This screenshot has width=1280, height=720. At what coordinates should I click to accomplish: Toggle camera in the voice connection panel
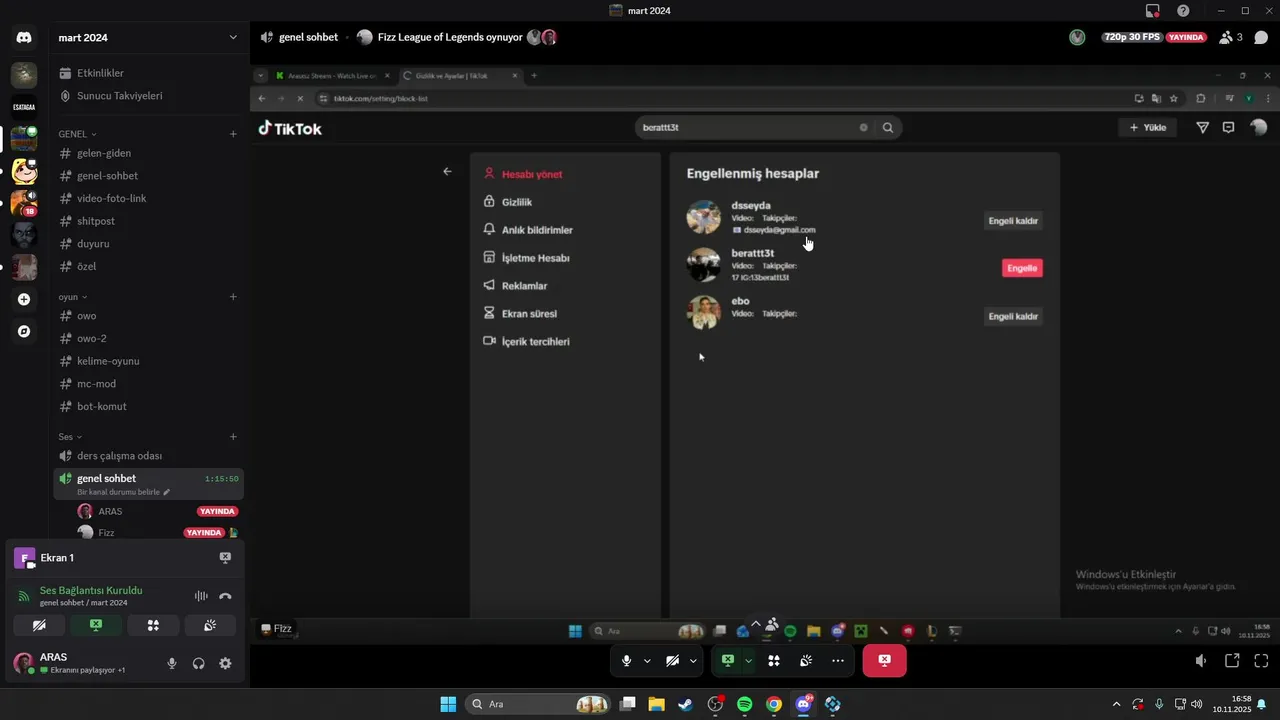(x=39, y=625)
